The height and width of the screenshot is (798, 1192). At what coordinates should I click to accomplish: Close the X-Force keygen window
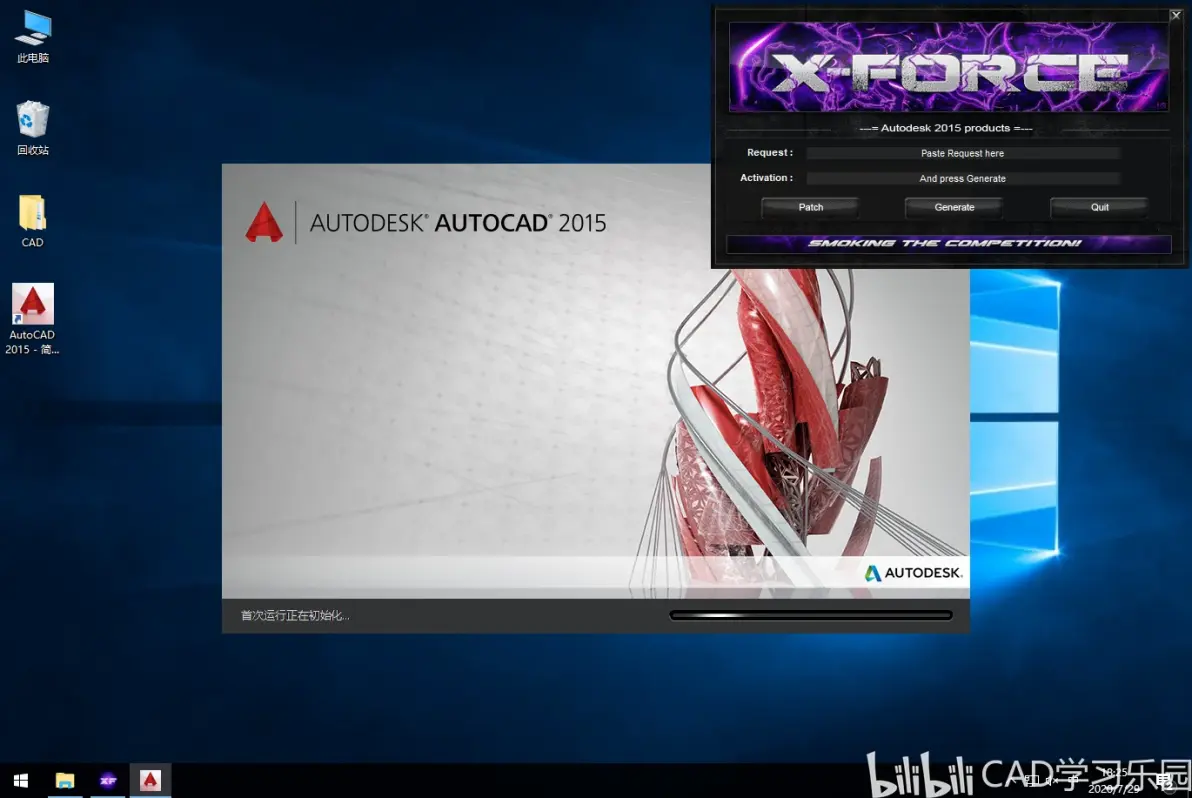coord(1175,15)
